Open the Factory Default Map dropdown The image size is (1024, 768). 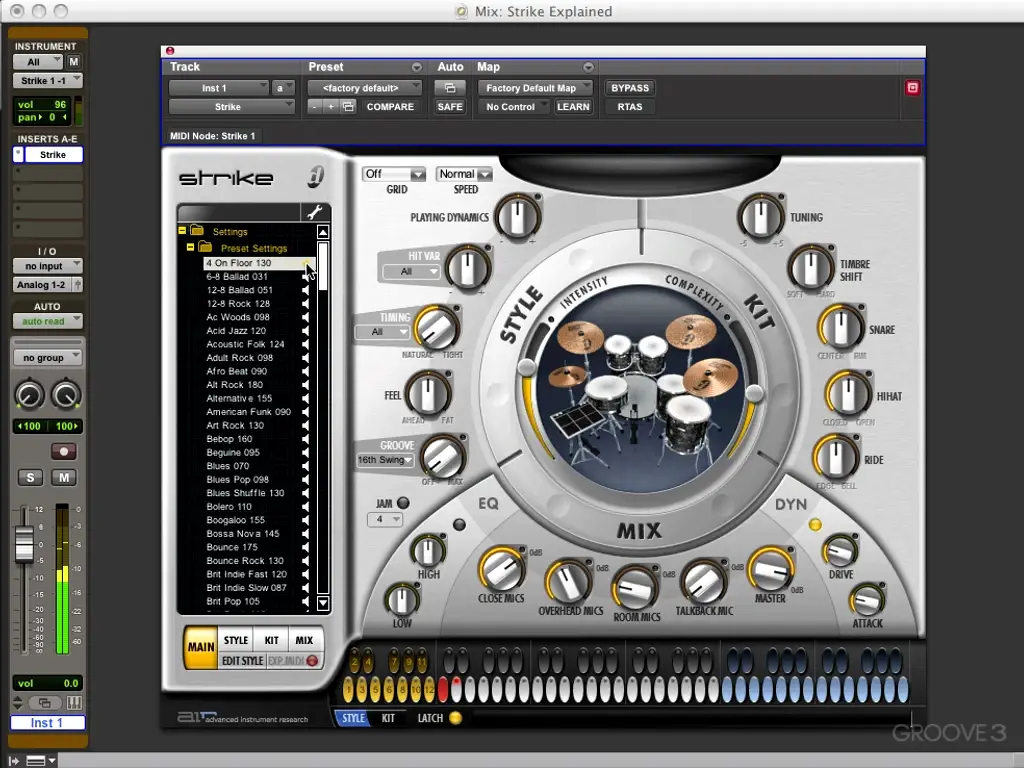[x=536, y=88]
